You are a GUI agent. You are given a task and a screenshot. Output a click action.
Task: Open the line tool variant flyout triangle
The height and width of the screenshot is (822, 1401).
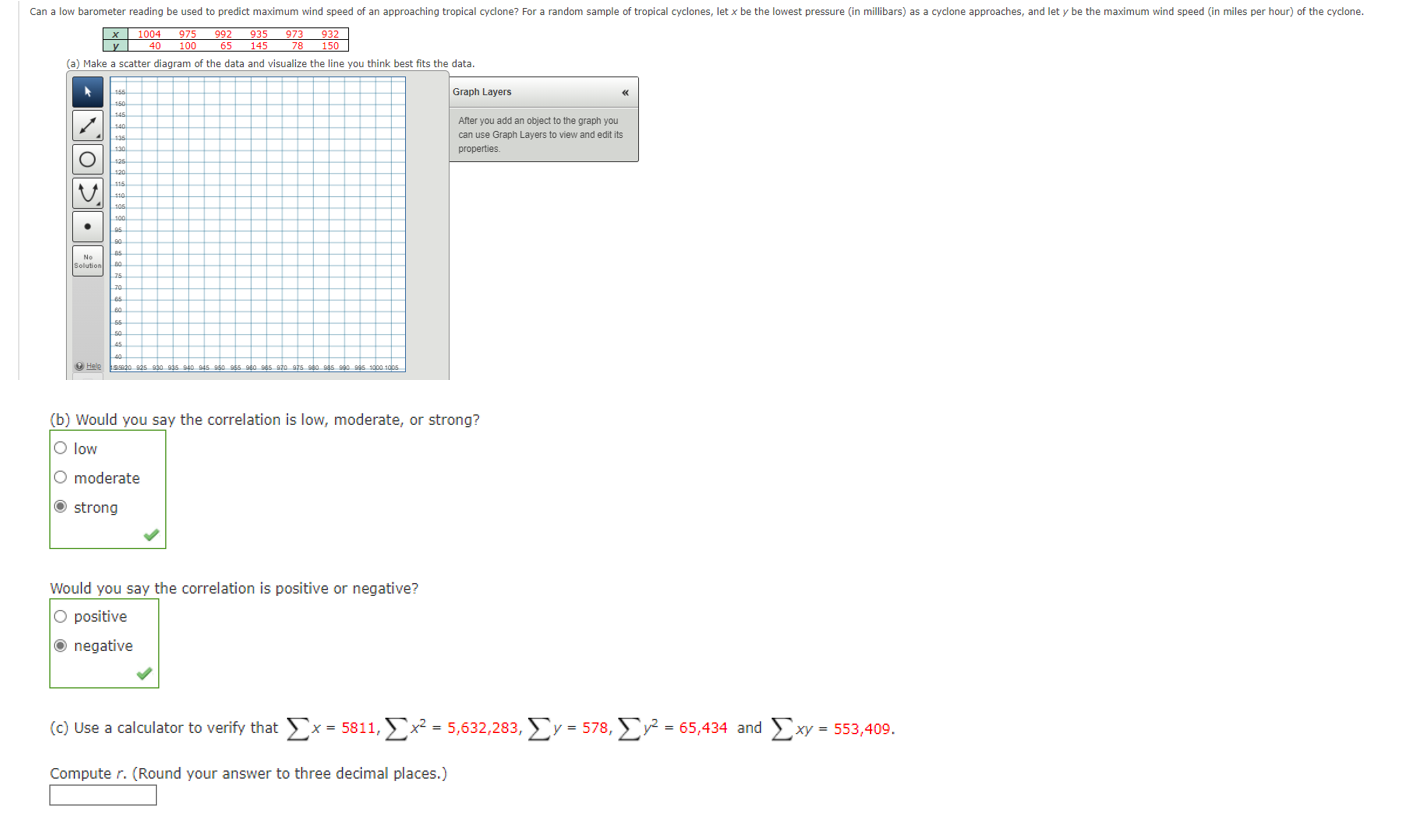99,136
